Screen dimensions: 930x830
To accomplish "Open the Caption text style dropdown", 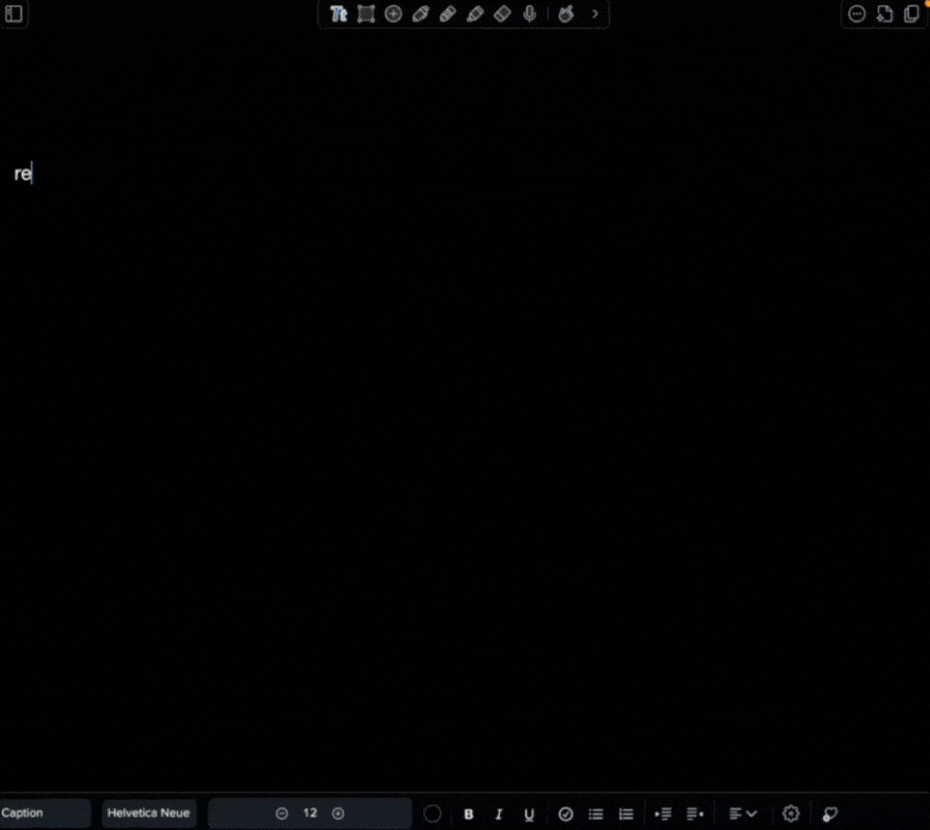I will click(x=45, y=813).
